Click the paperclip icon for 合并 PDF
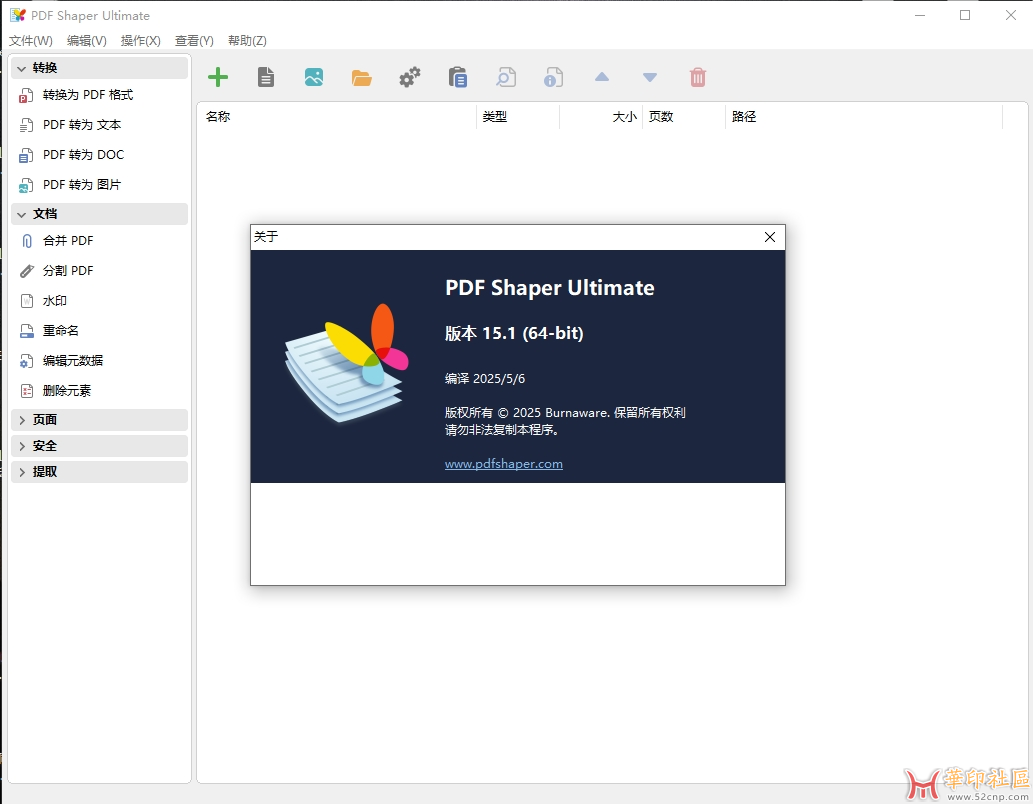Screen dimensions: 1033x804 coord(26,241)
